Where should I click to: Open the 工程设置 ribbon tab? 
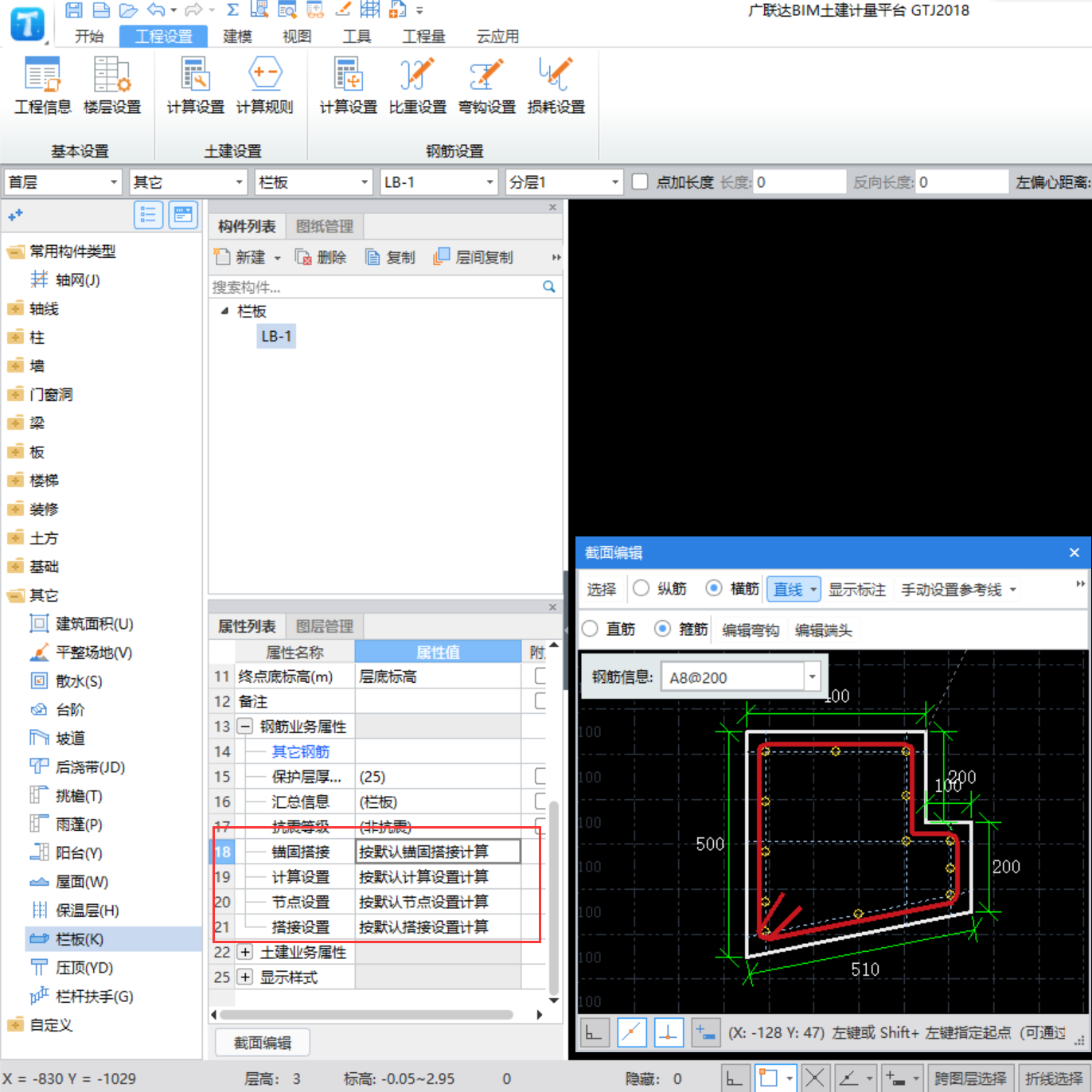tap(163, 37)
